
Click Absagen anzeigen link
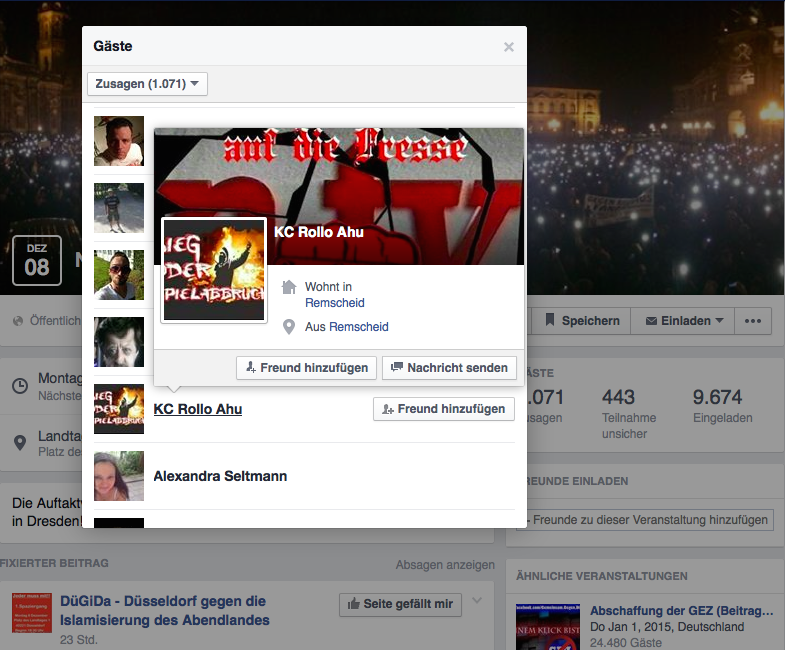(445, 564)
